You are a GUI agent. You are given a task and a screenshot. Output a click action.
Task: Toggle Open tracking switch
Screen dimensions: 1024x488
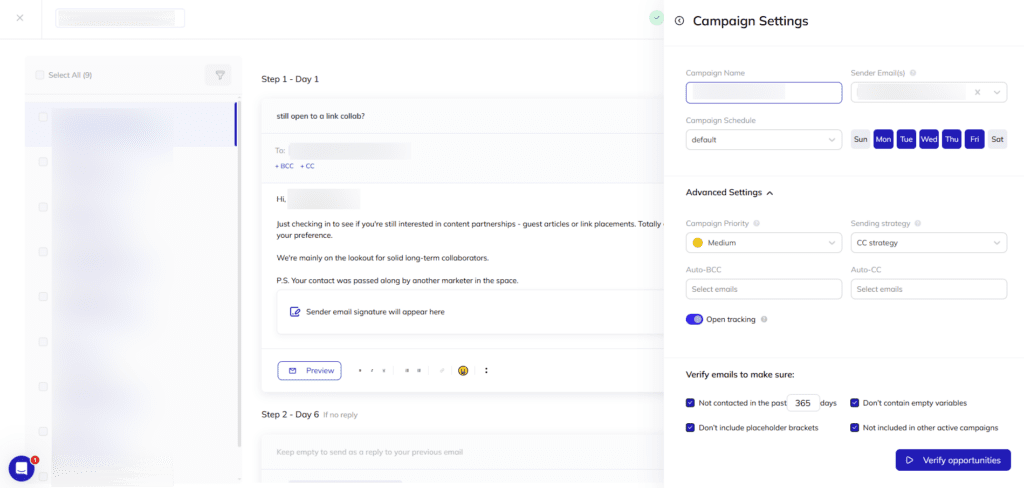click(694, 320)
